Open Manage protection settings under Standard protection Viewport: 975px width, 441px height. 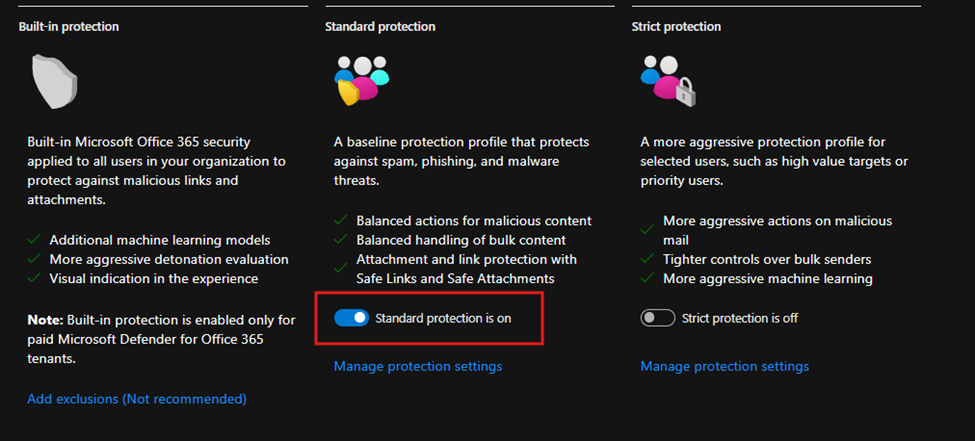(417, 366)
